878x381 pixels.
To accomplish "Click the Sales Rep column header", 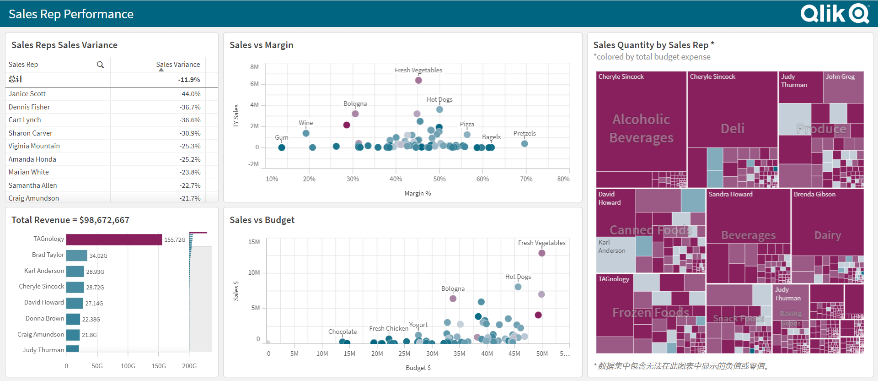I will (x=24, y=64).
